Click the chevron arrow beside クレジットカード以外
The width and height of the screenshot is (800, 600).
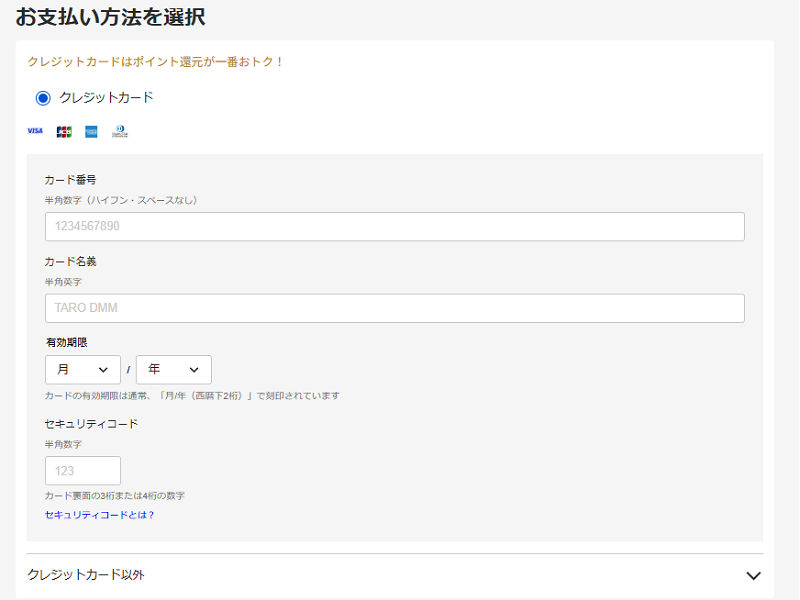753,576
